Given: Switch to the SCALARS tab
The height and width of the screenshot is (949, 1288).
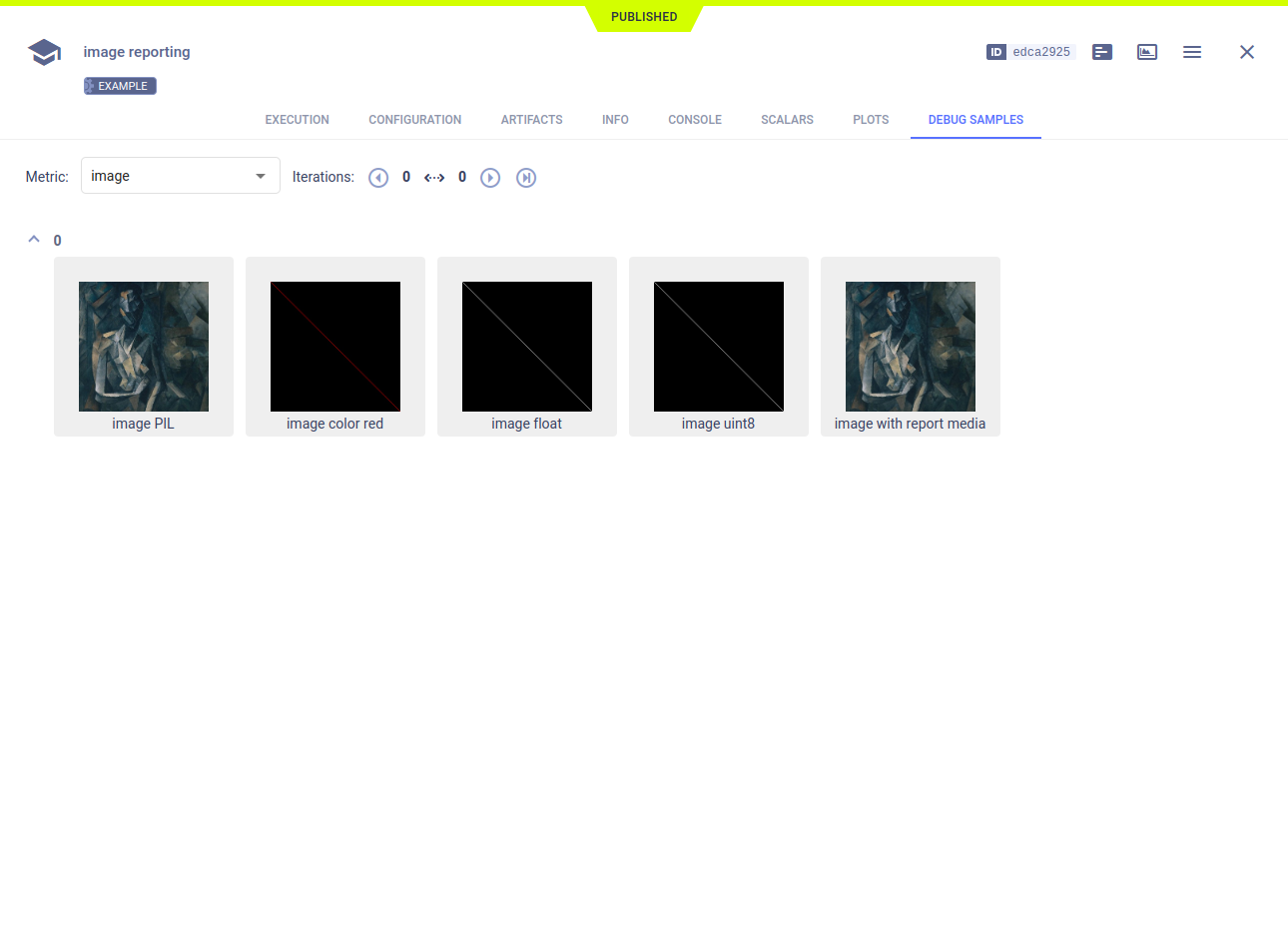Looking at the screenshot, I should 787,119.
